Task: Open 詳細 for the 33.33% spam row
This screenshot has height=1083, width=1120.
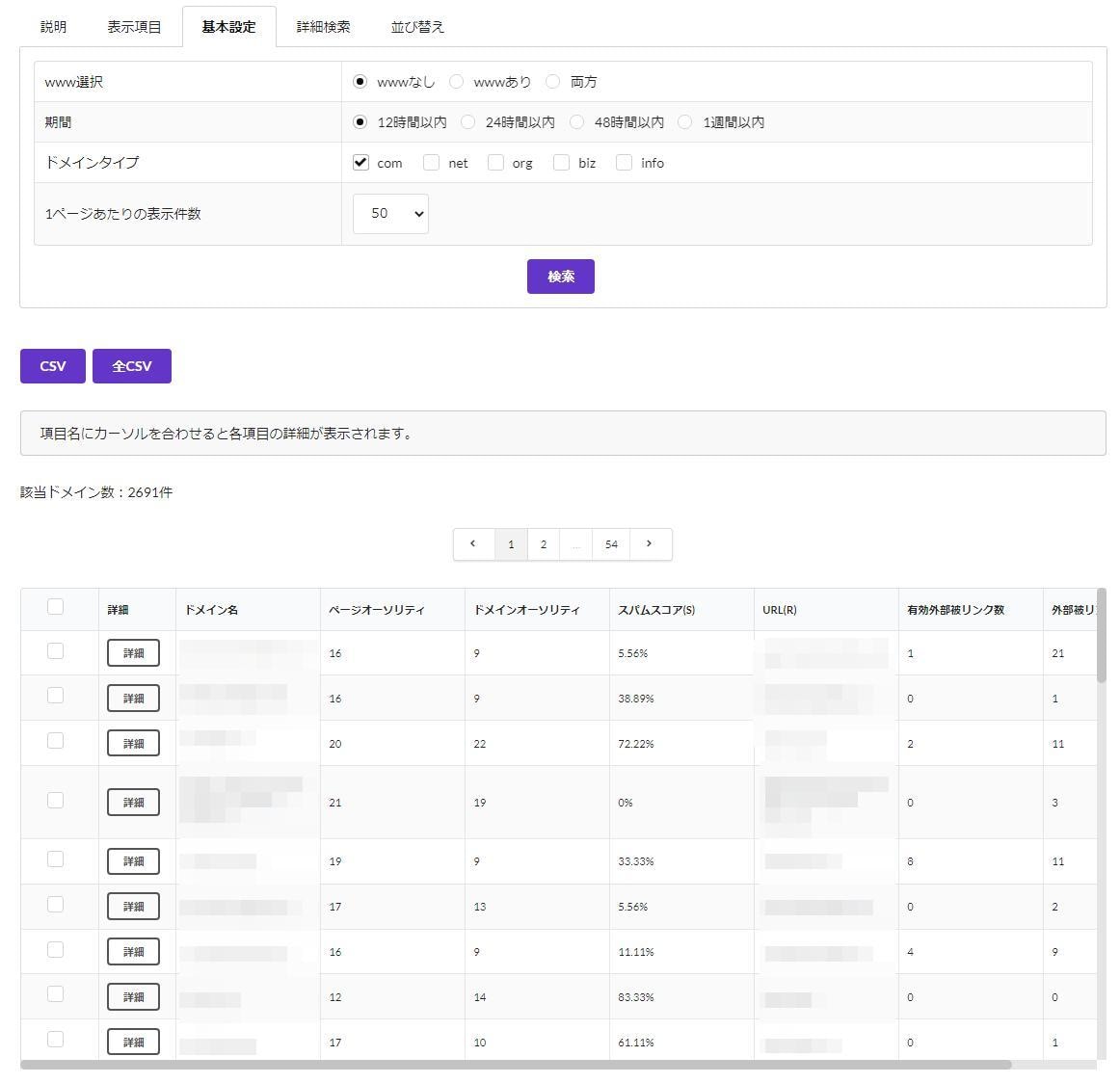Action: (x=134, y=861)
